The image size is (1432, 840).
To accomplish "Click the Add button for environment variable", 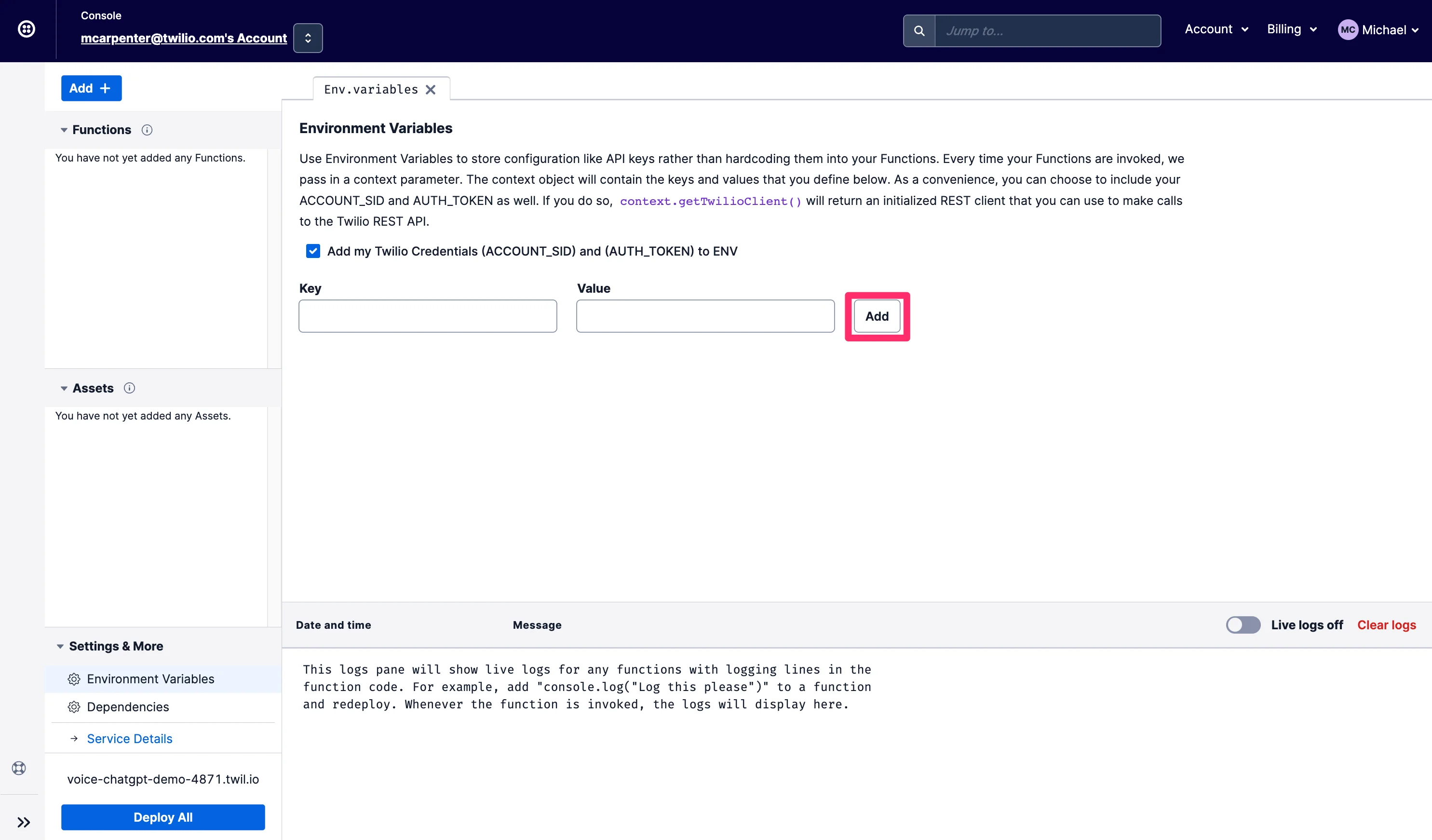I will click(877, 316).
